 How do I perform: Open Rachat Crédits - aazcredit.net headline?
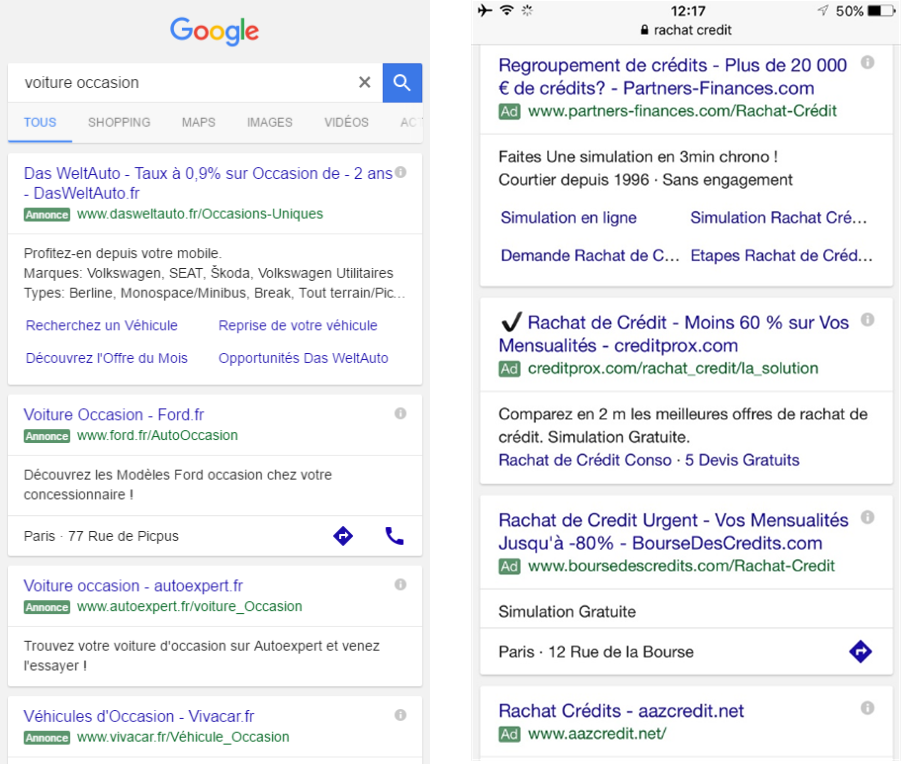point(621,710)
